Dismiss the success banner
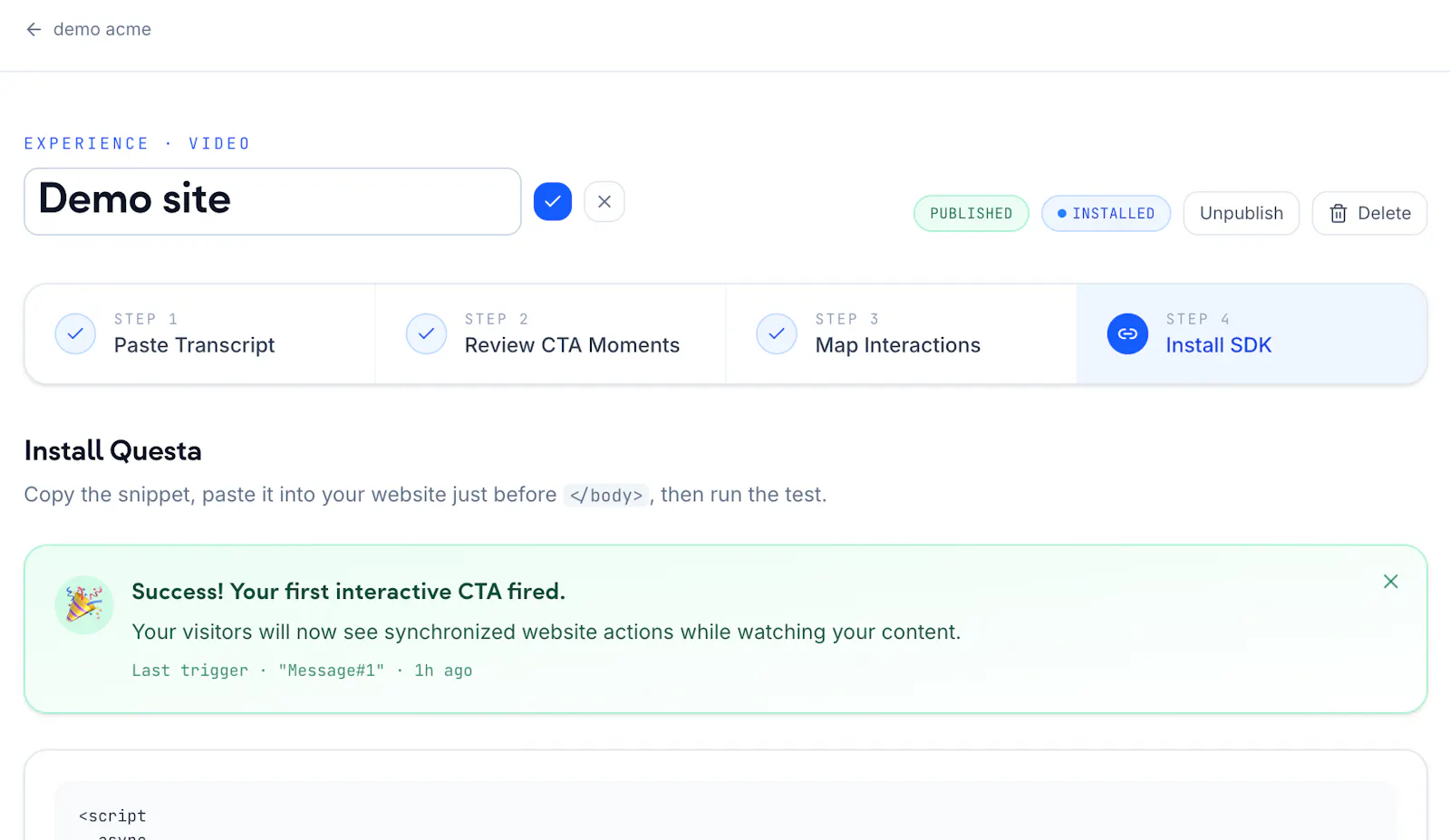The image size is (1450, 840). 1390,581
